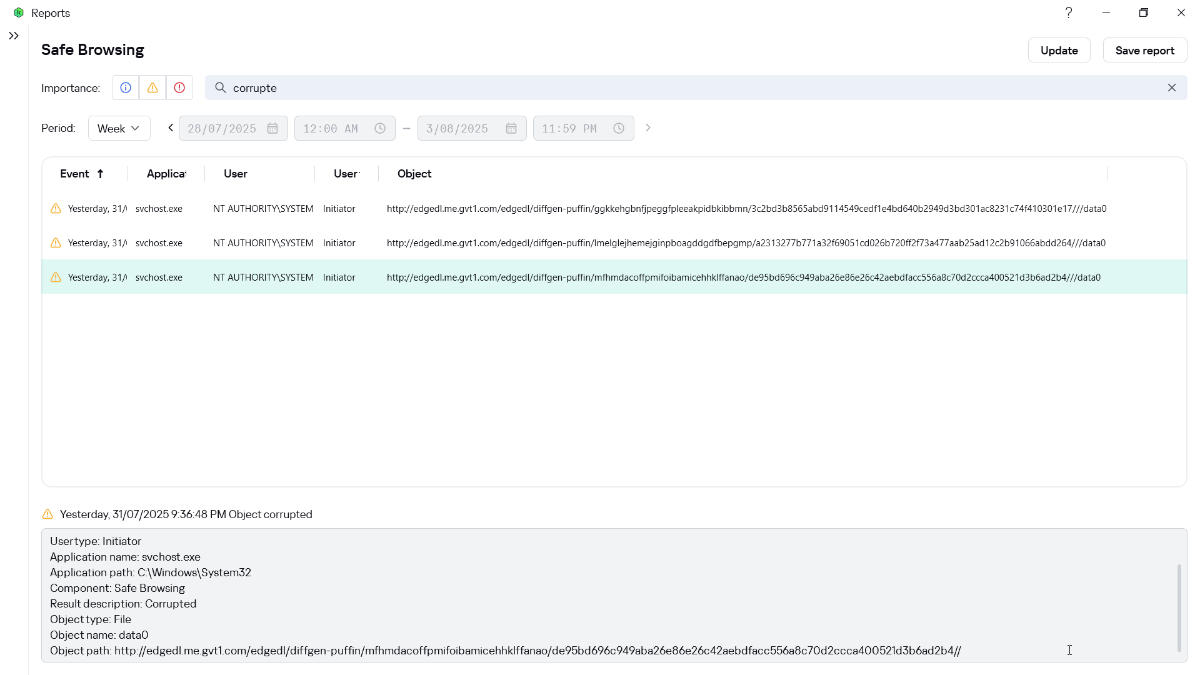Click the sort ascending arrow in Event header
The width and height of the screenshot is (1200, 675).
(x=100, y=174)
